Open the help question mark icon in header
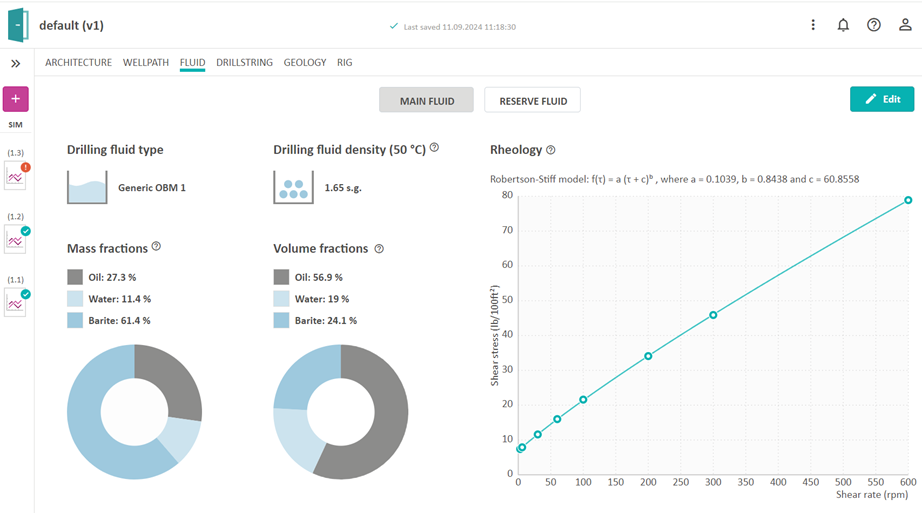Image resolution: width=922 pixels, height=513 pixels. (x=874, y=25)
